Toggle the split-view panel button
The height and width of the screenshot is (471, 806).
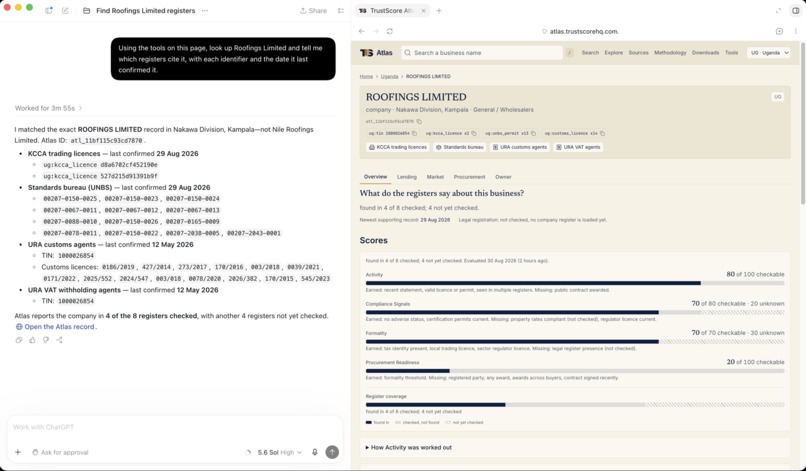pyautogui.click(x=796, y=10)
